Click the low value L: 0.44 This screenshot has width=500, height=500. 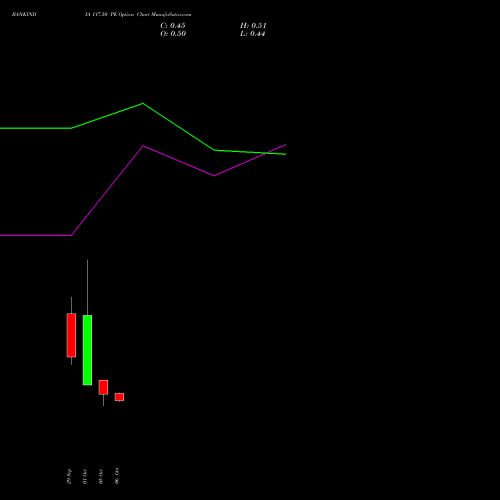click(252, 34)
